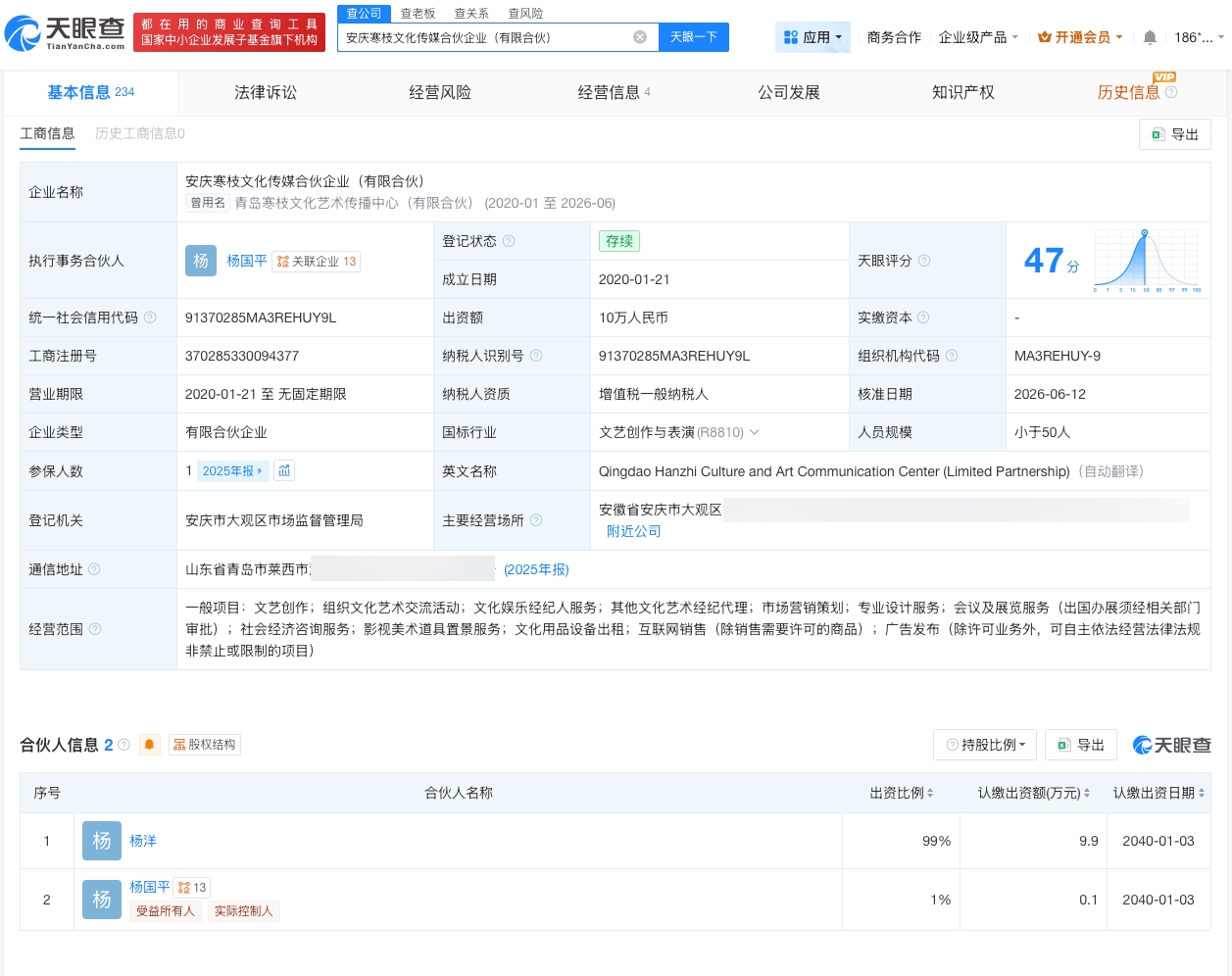Expand the 企业级产品 menu
The image size is (1232, 976).
[978, 37]
